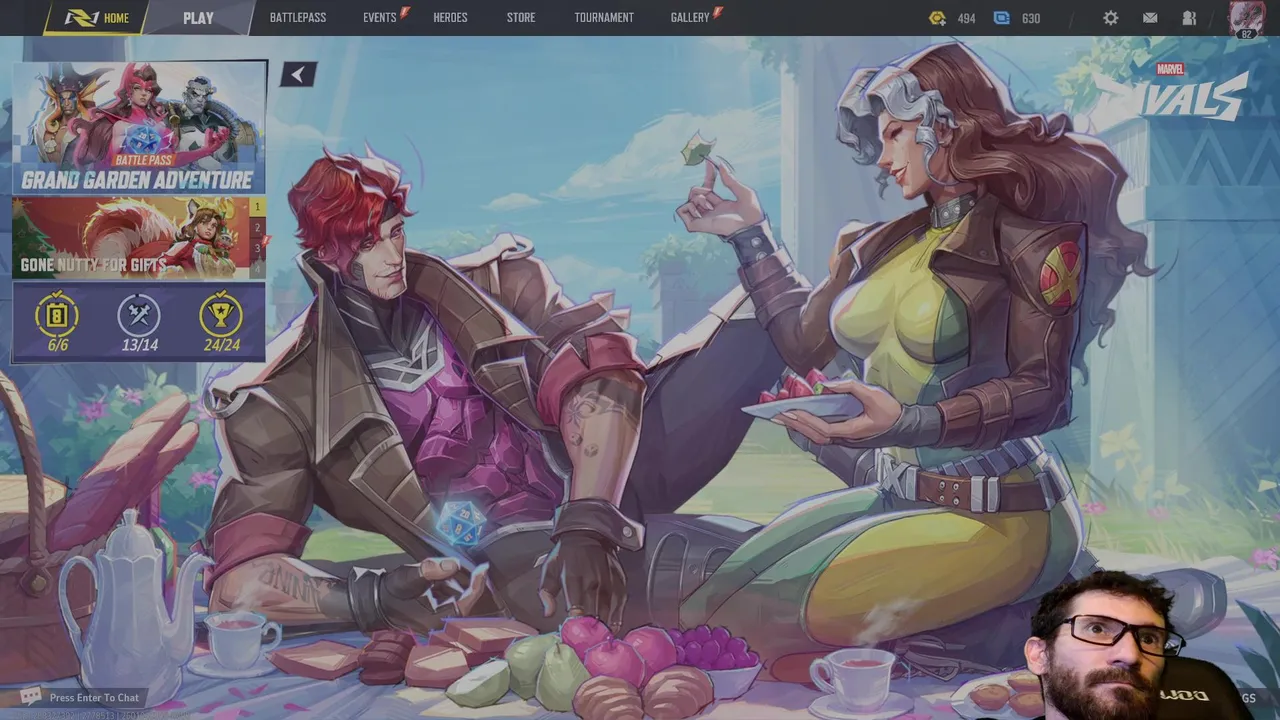Viewport: 1280px width, 720px height.
Task: Open Gone Nutty For Gifts event banner
Action: (131, 238)
